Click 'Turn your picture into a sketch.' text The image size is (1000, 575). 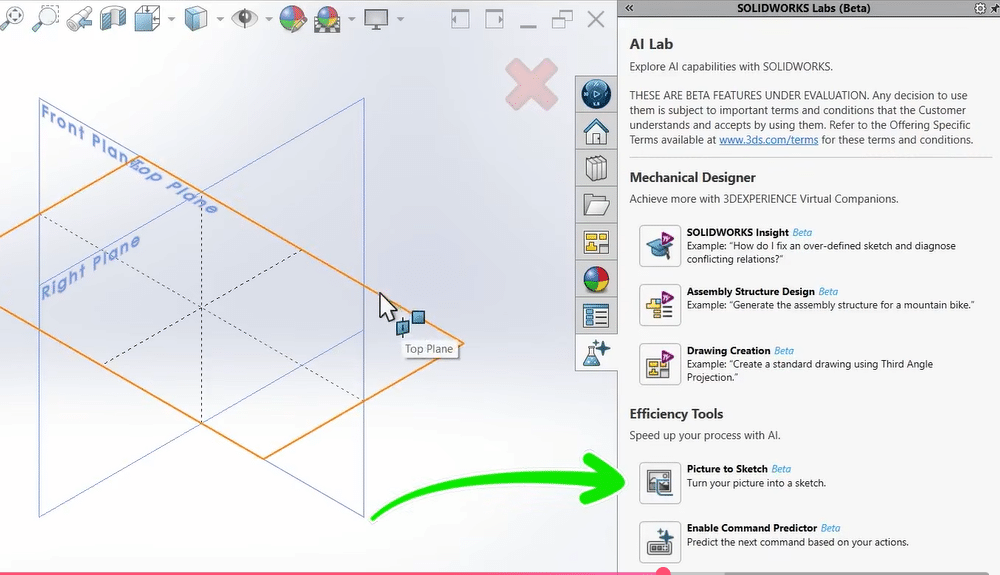756,483
